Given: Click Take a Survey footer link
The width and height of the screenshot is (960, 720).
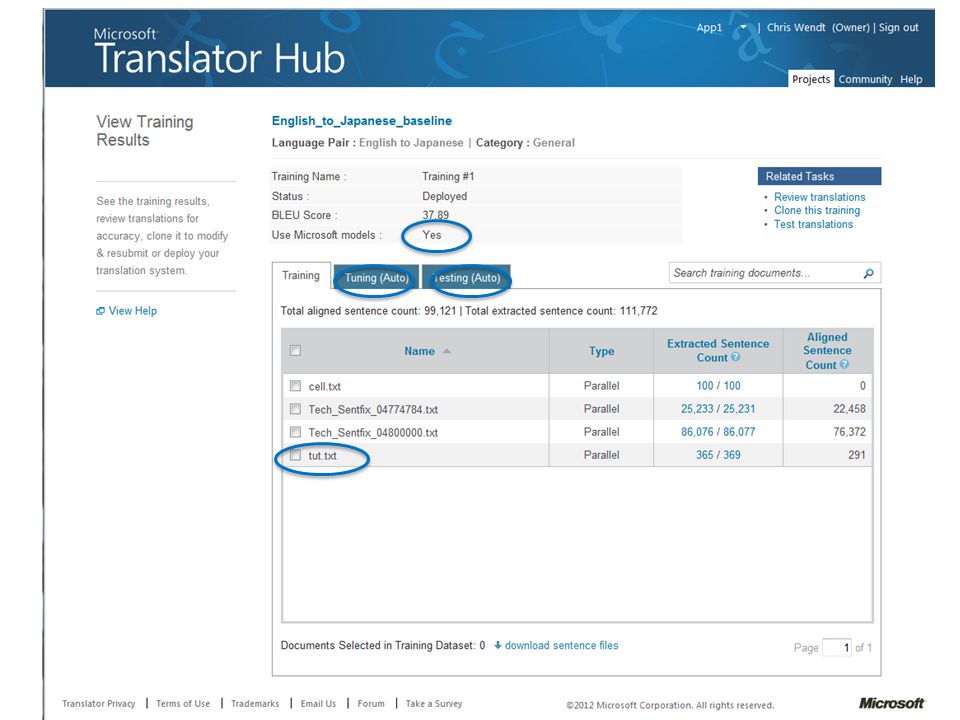Looking at the screenshot, I should tap(433, 703).
